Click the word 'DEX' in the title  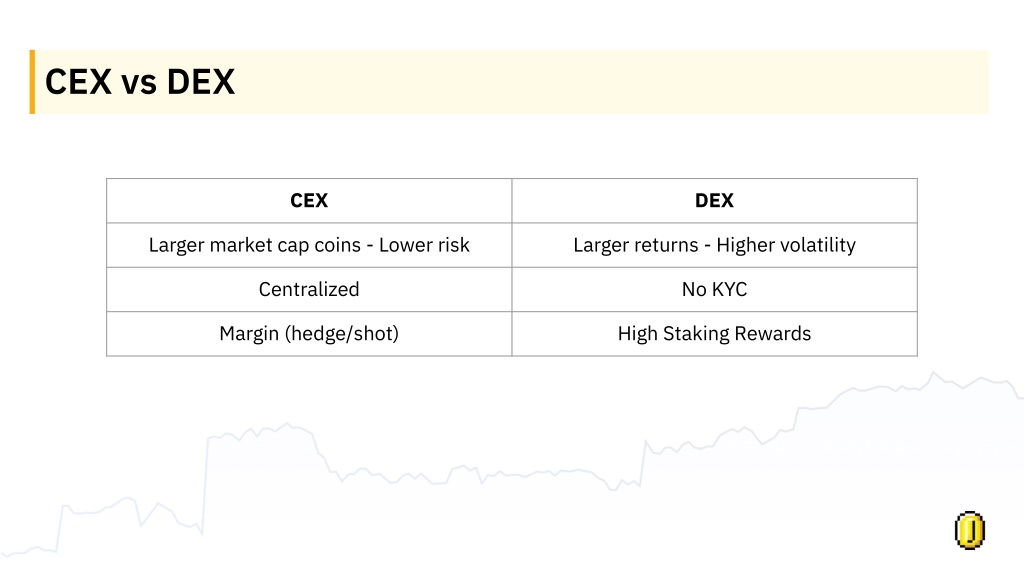200,82
